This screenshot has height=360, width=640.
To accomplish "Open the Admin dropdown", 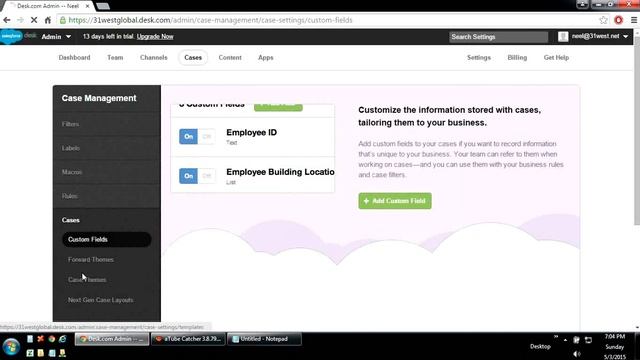I will click(x=56, y=37).
